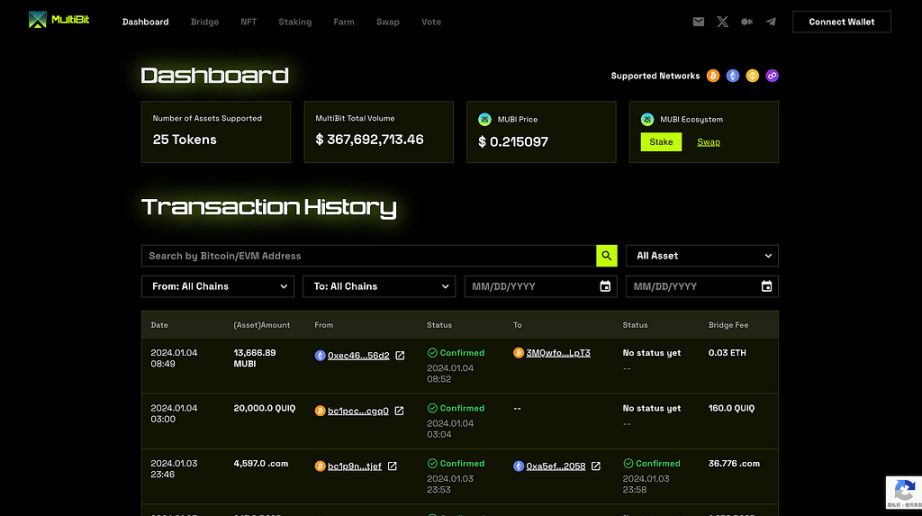Select the Bitcoin supported network icon
Viewport: 922px width, 516px height.
tap(713, 76)
